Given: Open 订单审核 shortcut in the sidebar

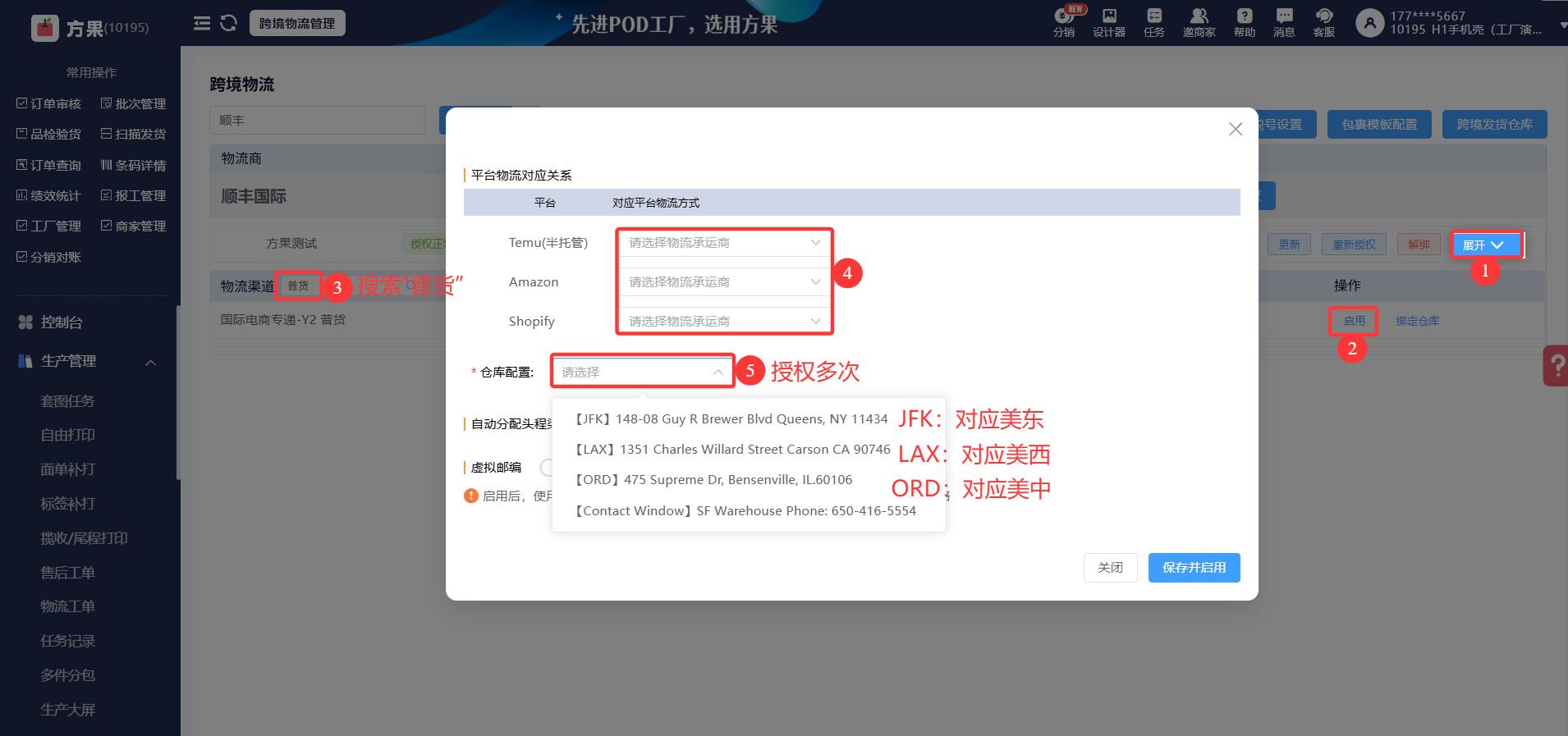Looking at the screenshot, I should click(x=49, y=103).
